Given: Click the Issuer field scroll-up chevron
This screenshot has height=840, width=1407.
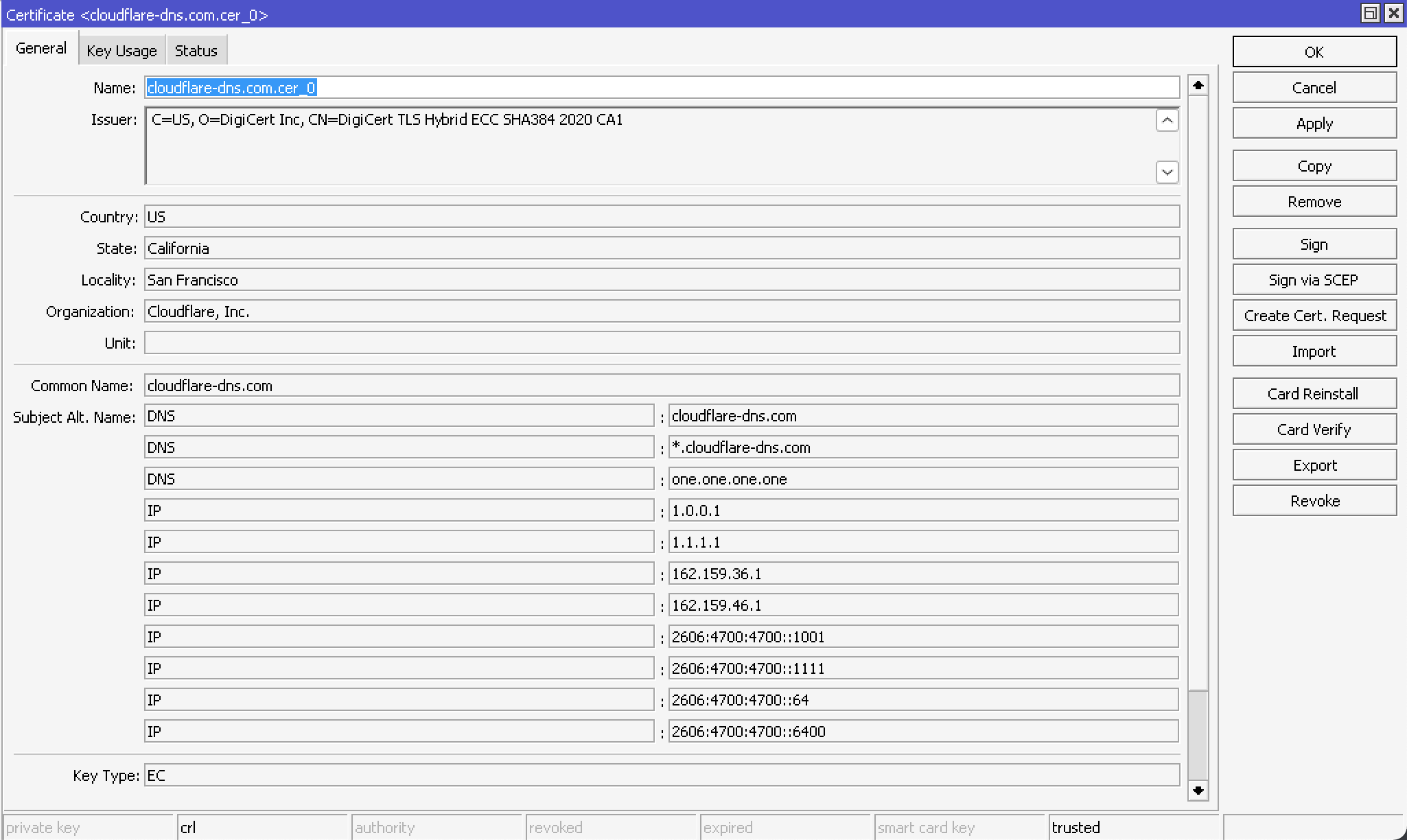Looking at the screenshot, I should click(1167, 121).
